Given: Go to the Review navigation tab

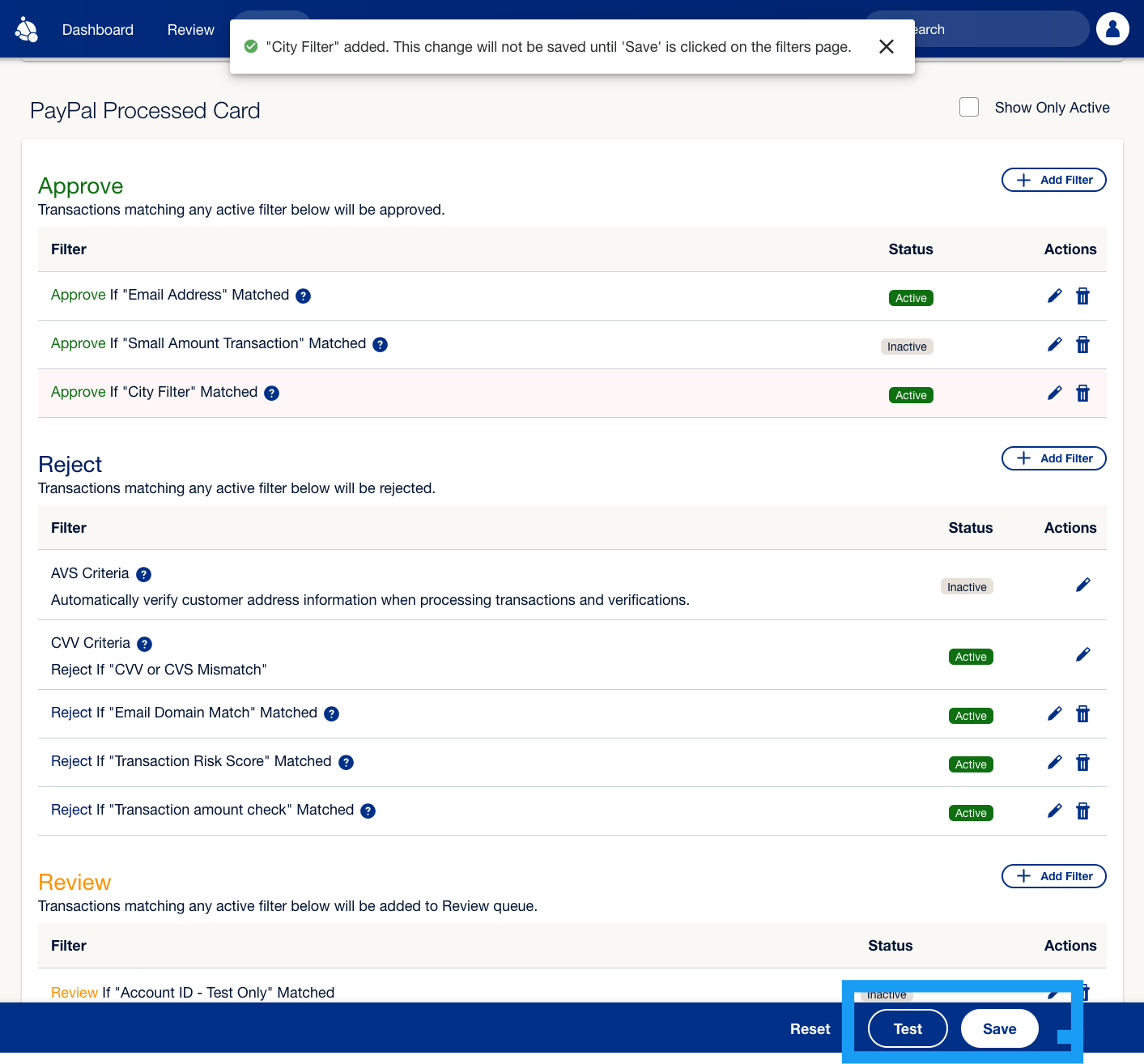Looking at the screenshot, I should [x=190, y=30].
